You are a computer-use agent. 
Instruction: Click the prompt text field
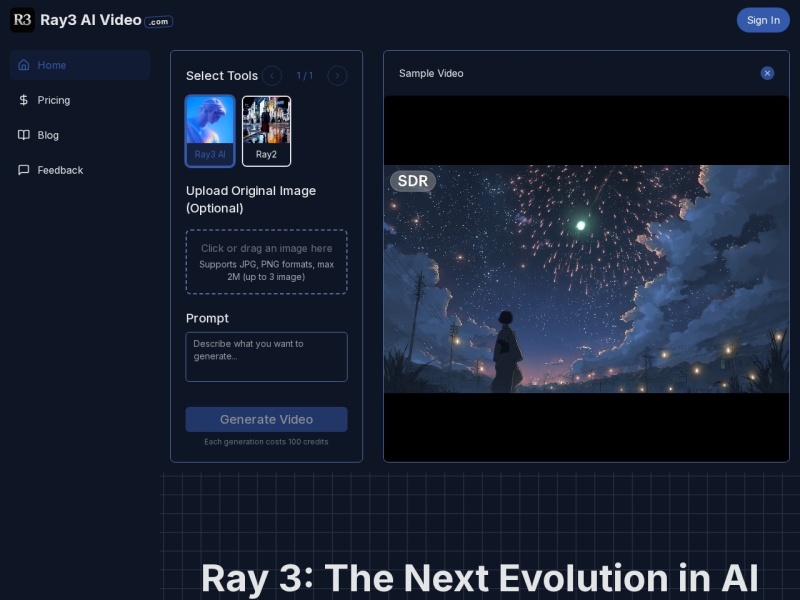point(266,356)
